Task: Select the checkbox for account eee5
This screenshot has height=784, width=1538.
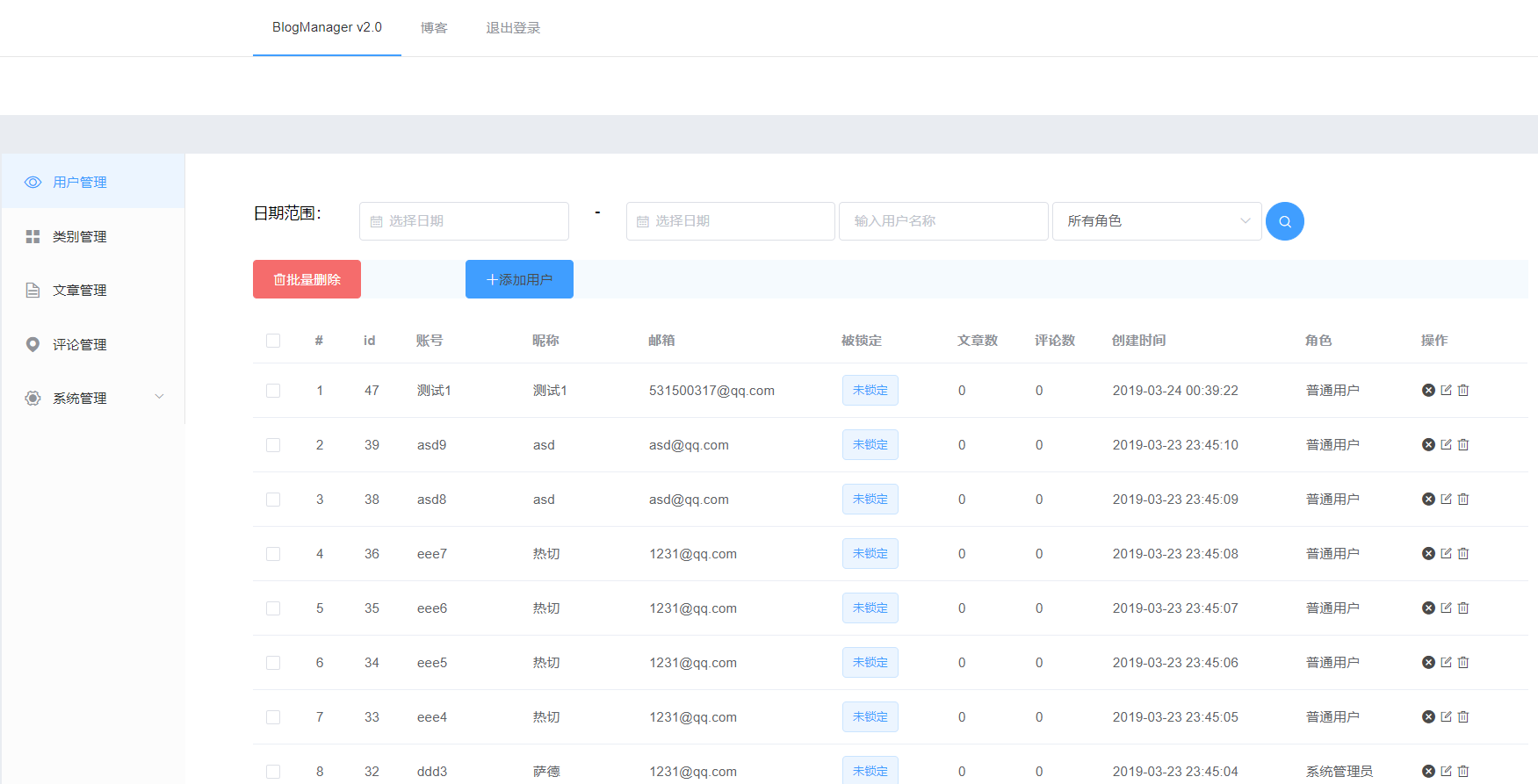Action: pos(273,663)
